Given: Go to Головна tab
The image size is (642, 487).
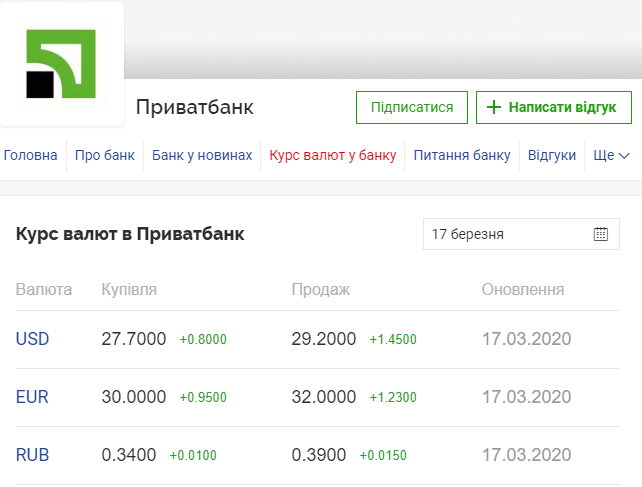Looking at the screenshot, I should (x=31, y=156).
